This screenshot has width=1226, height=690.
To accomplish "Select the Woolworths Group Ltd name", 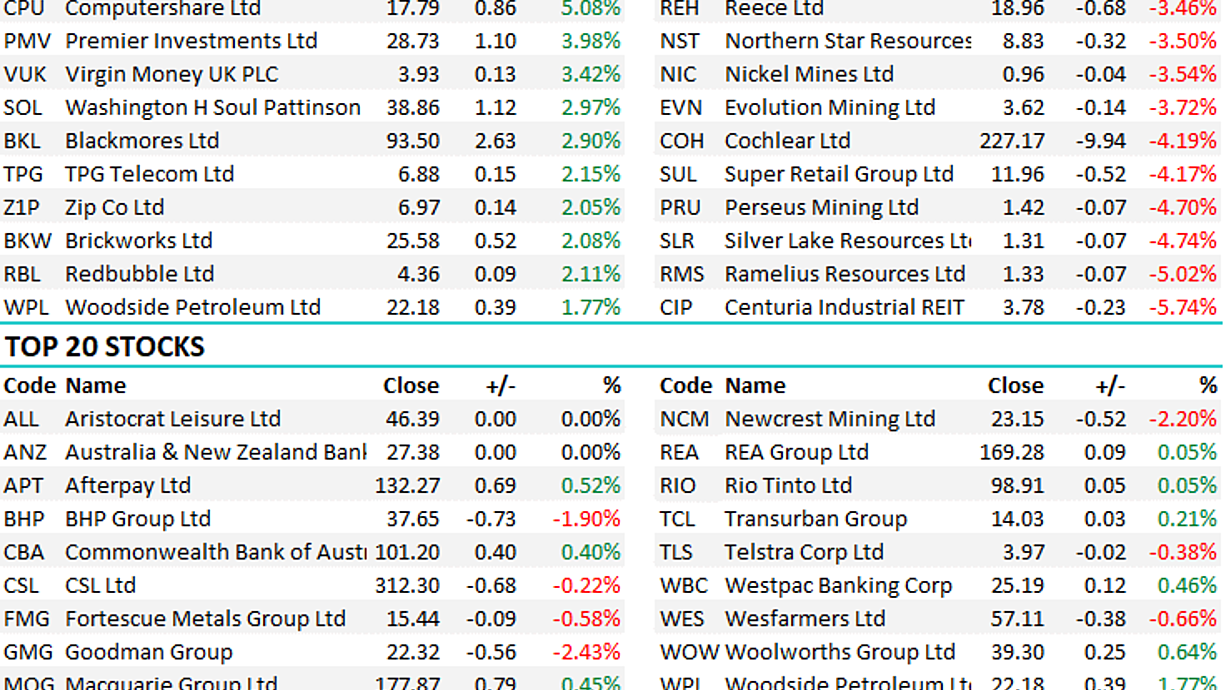I will tap(840, 652).
